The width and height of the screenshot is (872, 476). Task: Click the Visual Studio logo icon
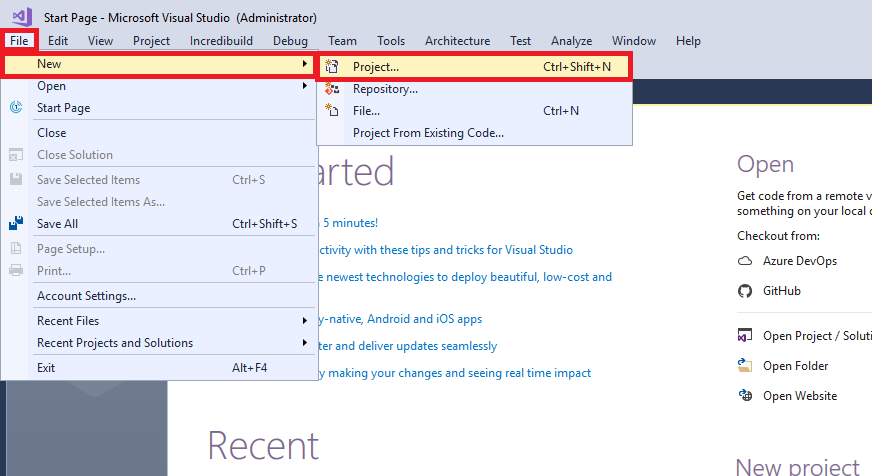coord(22,17)
